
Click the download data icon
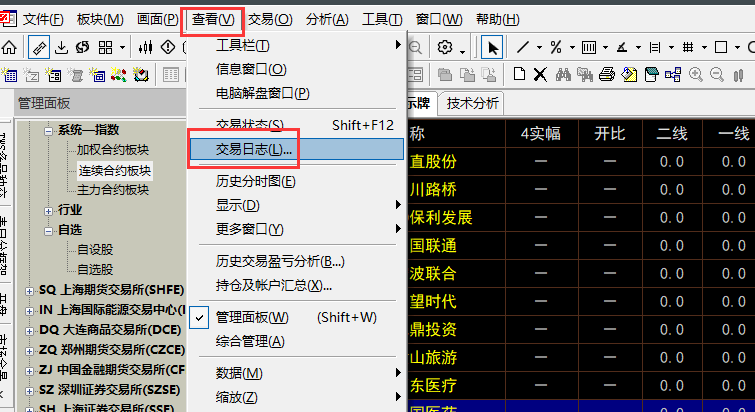click(x=61, y=48)
